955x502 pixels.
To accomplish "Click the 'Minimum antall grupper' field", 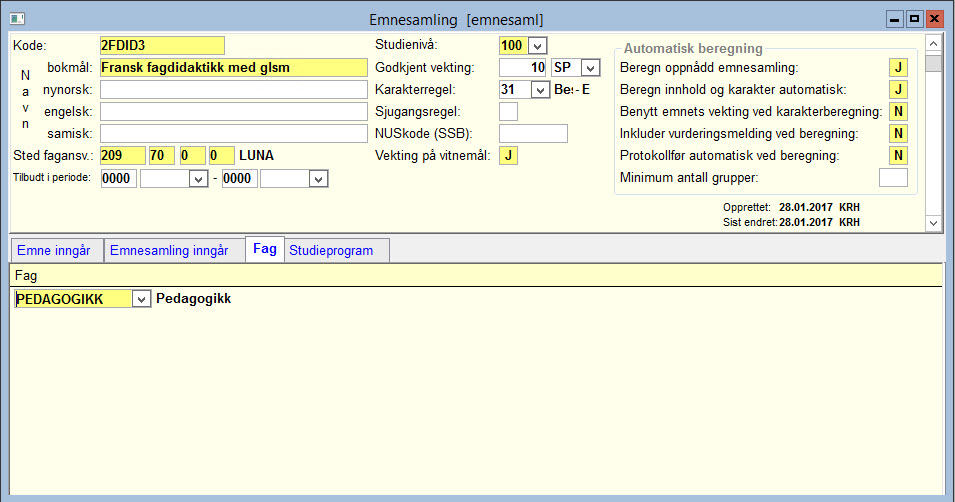I will coord(893,177).
